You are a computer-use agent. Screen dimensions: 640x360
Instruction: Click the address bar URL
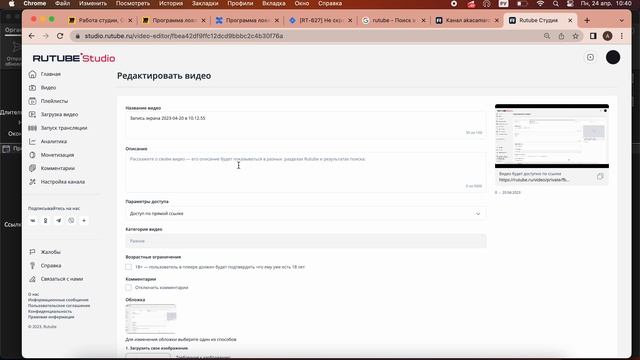184,36
